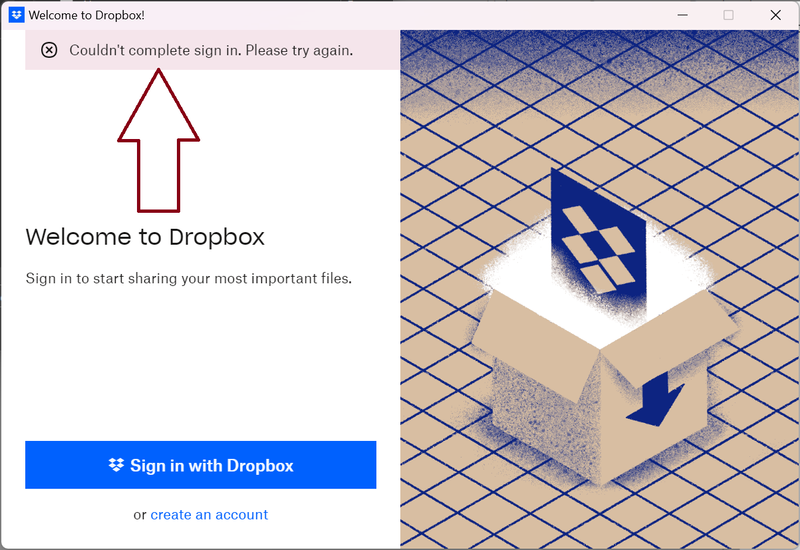Click the 'Welcome to Dropbox!' window title text
Image resolution: width=800 pixels, height=550 pixels.
point(86,15)
